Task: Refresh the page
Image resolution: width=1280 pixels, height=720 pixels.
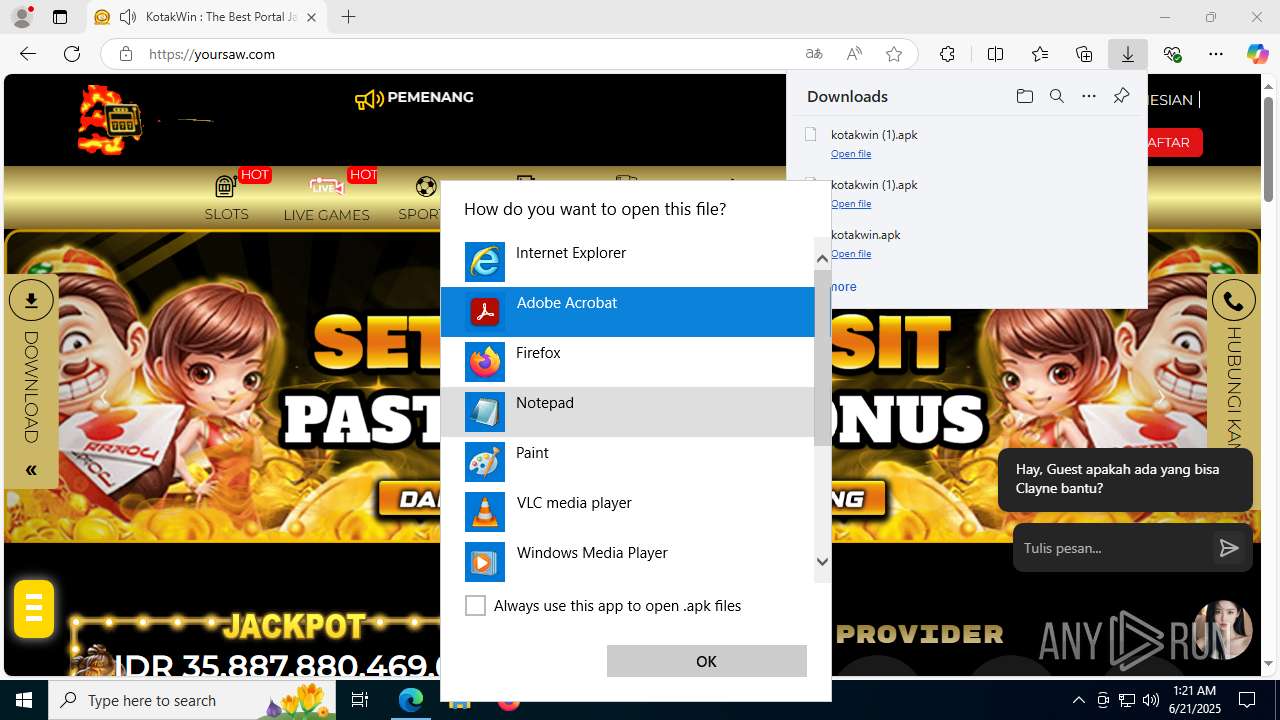Action: 72,54
